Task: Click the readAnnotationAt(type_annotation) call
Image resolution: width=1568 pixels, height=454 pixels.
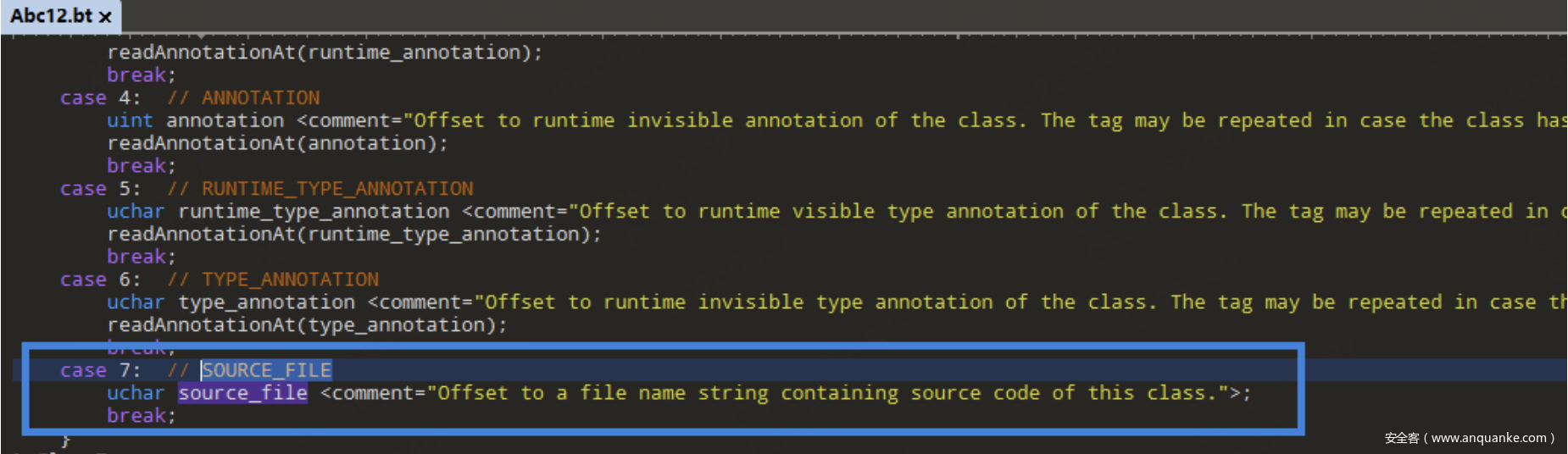Action: coord(306,325)
